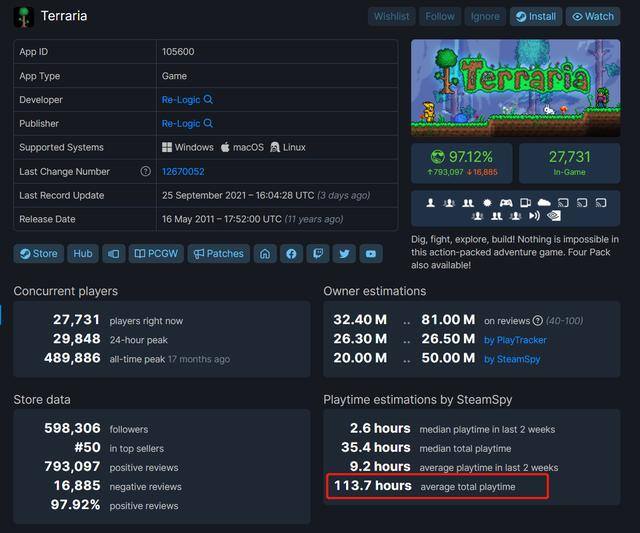Click the Terraria banner image
Viewport: 640px width, 533px height.
click(516, 88)
